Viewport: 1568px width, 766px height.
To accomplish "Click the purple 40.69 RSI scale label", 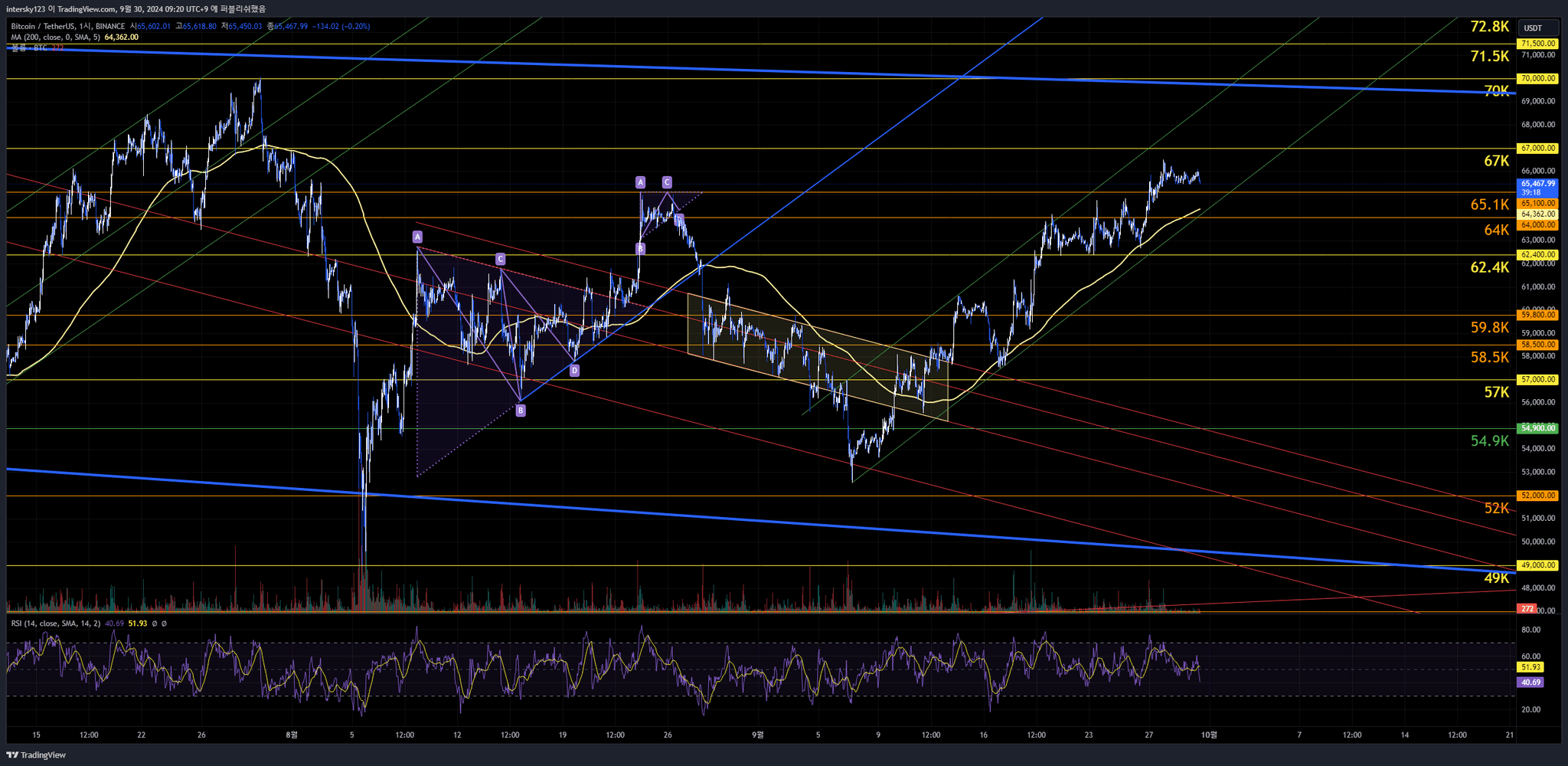I will tap(1530, 682).
